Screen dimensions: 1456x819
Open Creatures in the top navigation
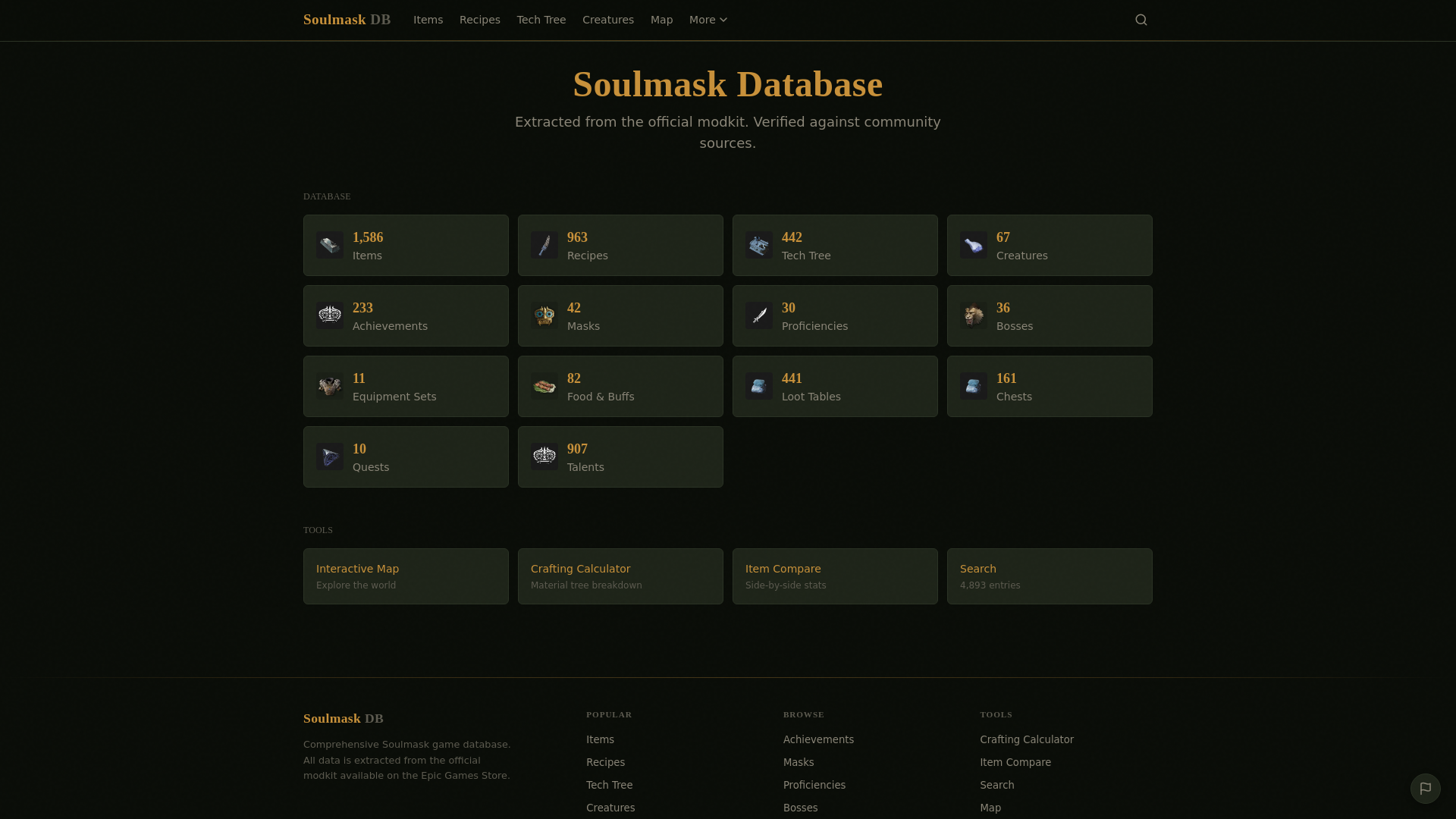pyautogui.click(x=608, y=20)
